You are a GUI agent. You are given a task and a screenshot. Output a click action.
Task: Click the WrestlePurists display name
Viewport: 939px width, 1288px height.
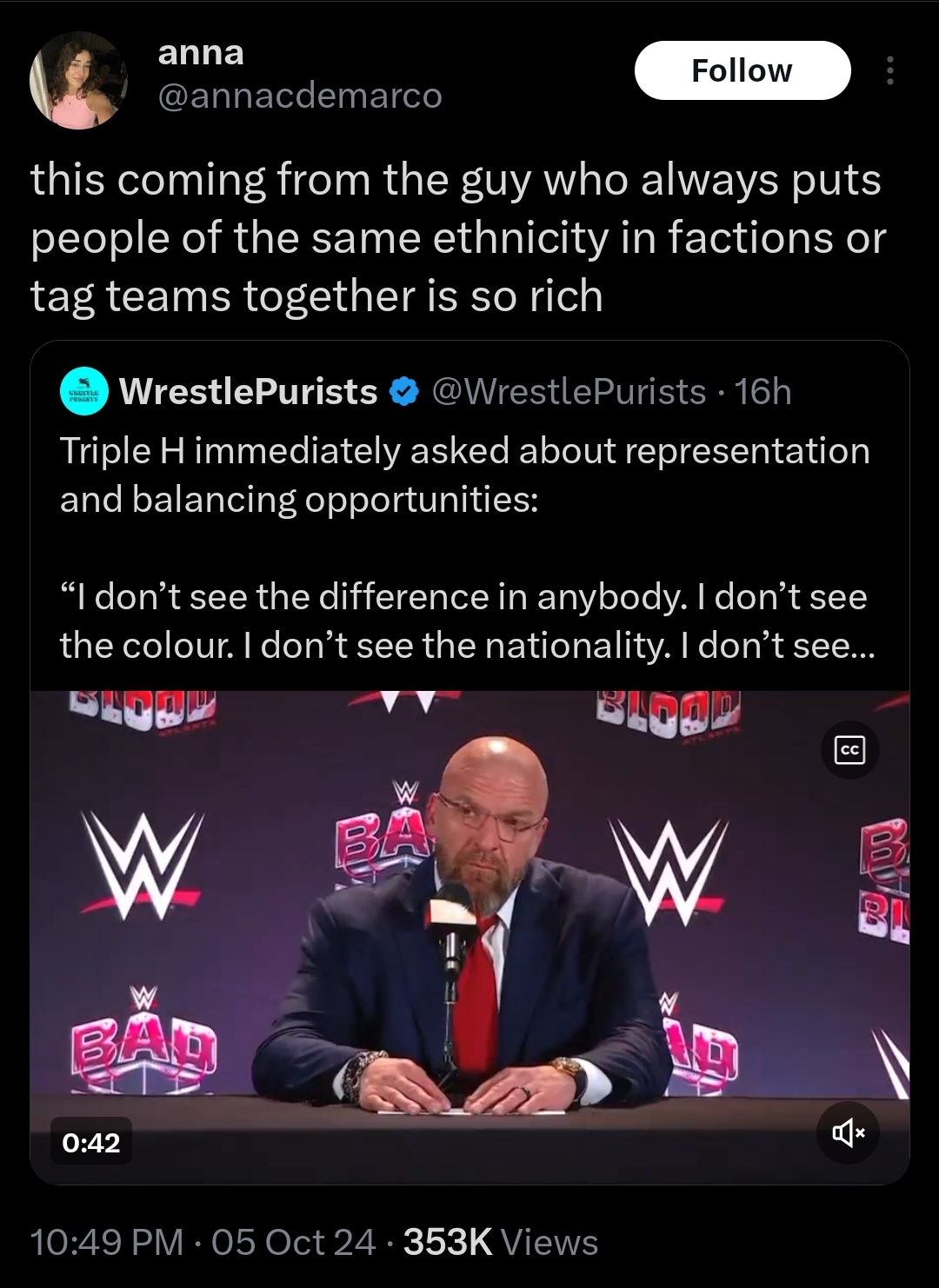pos(249,392)
